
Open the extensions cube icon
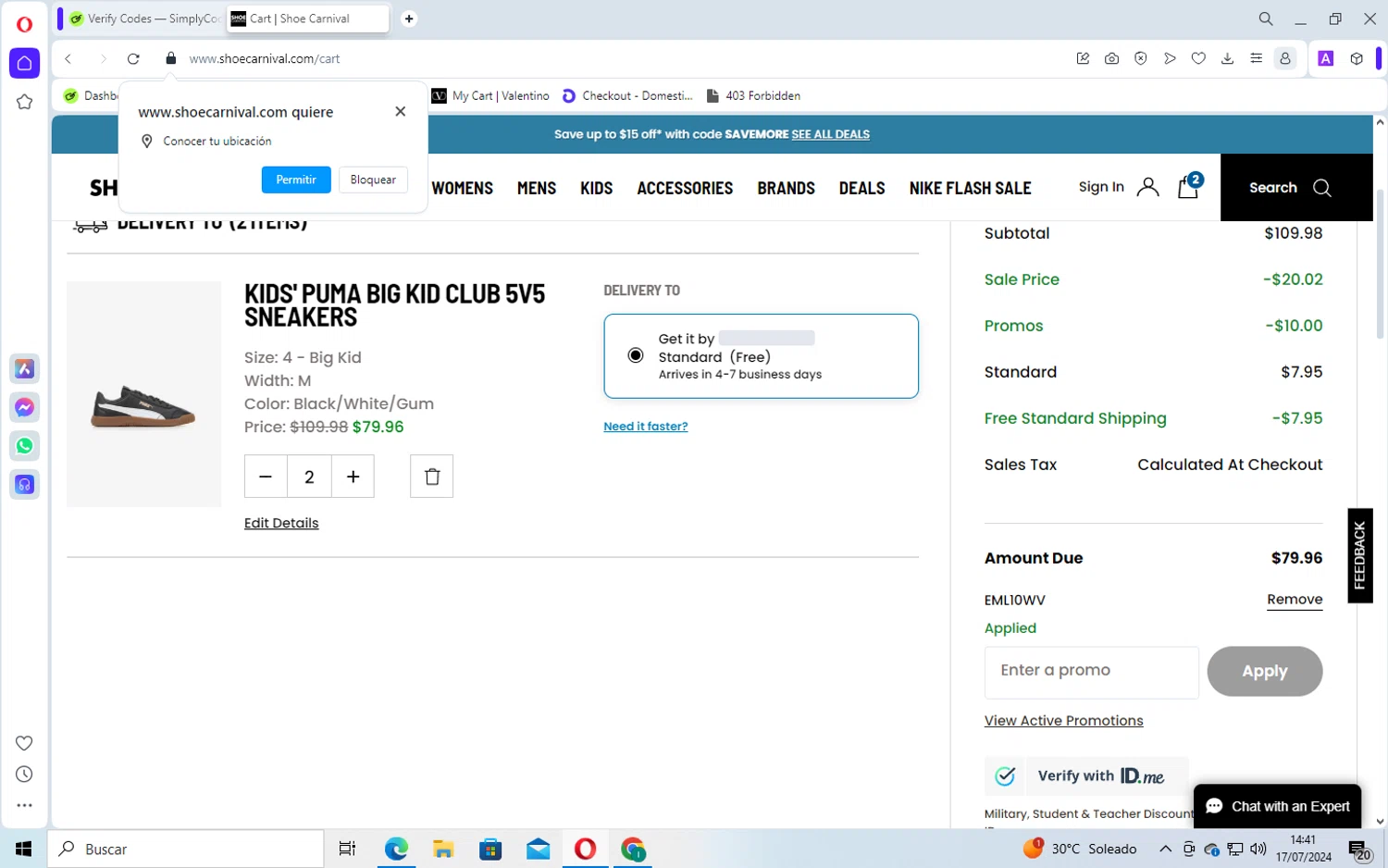click(1357, 58)
